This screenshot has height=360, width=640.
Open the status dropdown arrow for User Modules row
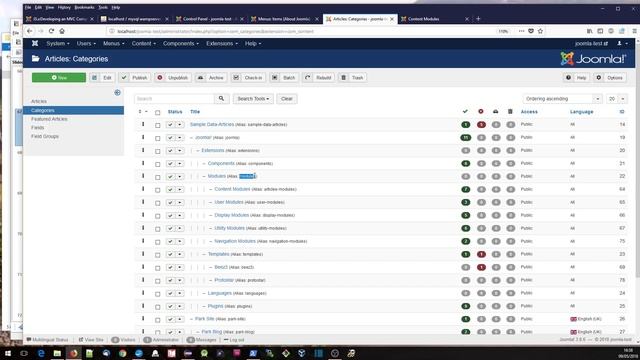pos(180,202)
